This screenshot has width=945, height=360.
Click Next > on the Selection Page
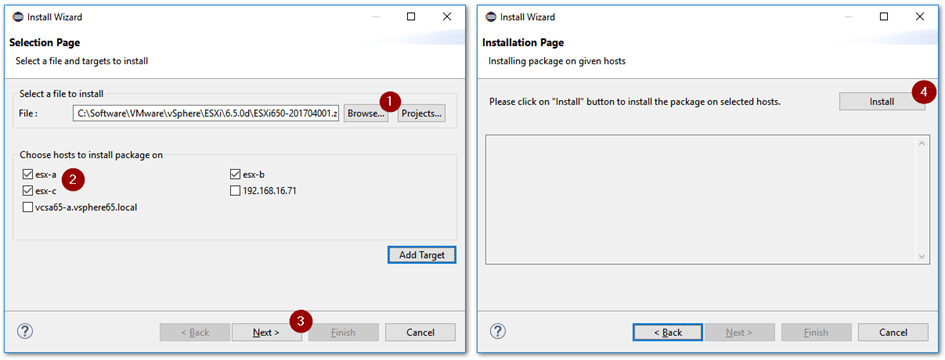[x=267, y=332]
